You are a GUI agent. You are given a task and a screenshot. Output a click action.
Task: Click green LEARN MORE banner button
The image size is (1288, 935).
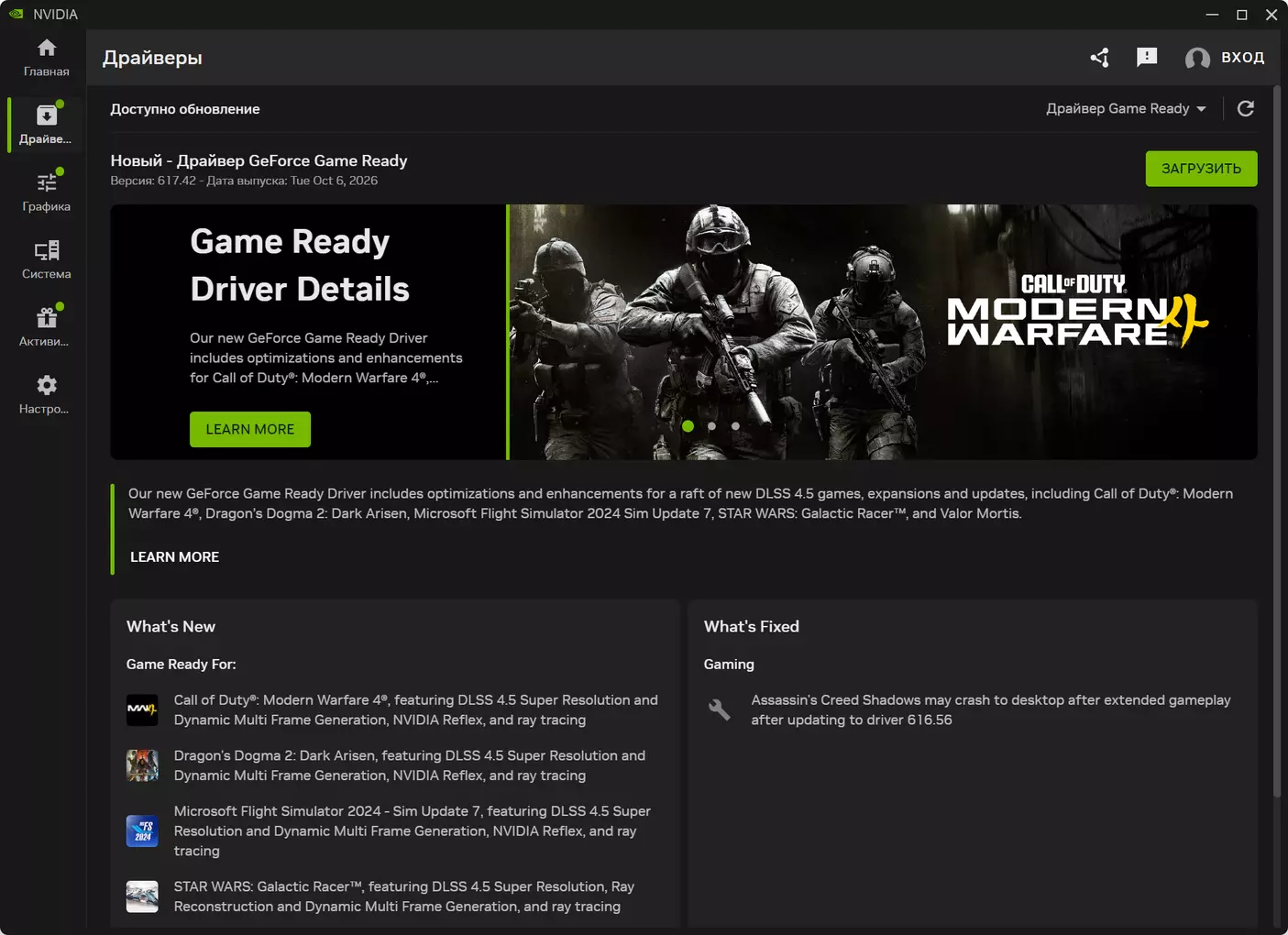(x=250, y=429)
